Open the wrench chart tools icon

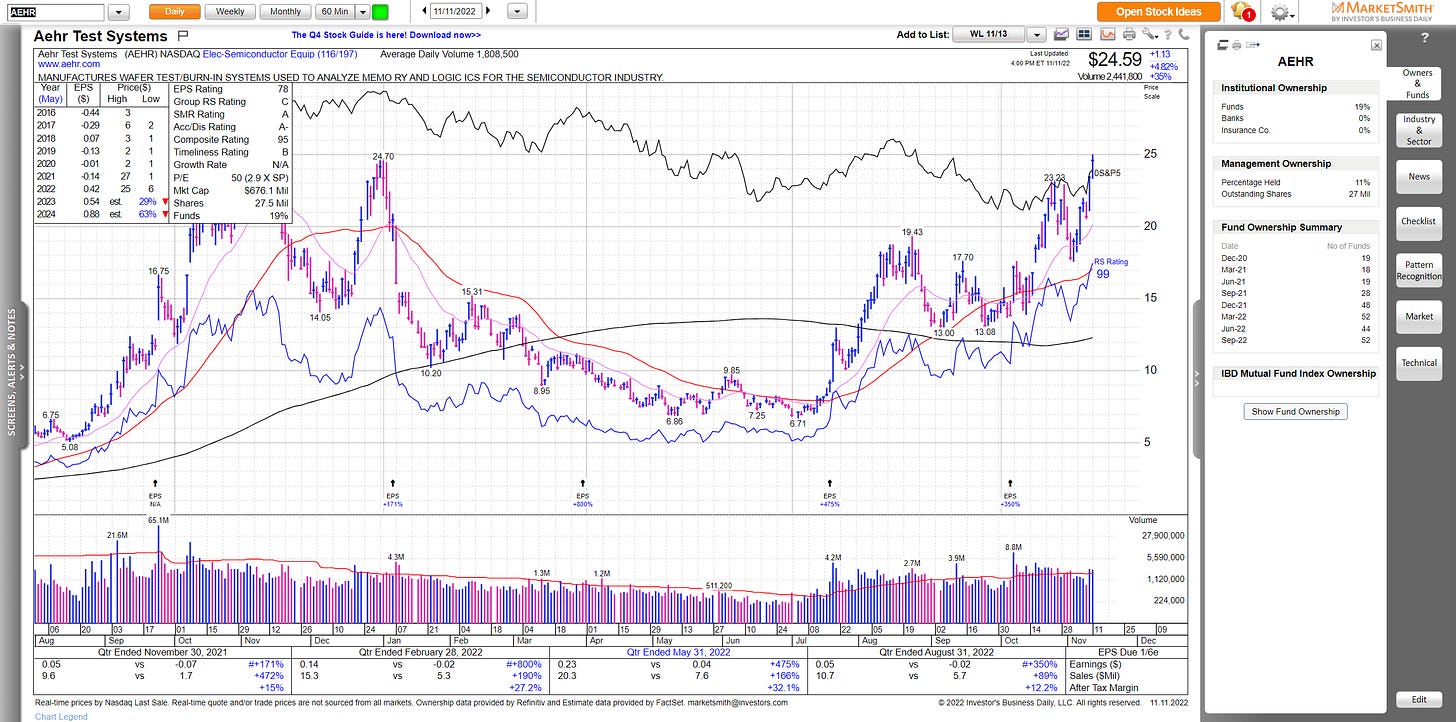point(1149,34)
